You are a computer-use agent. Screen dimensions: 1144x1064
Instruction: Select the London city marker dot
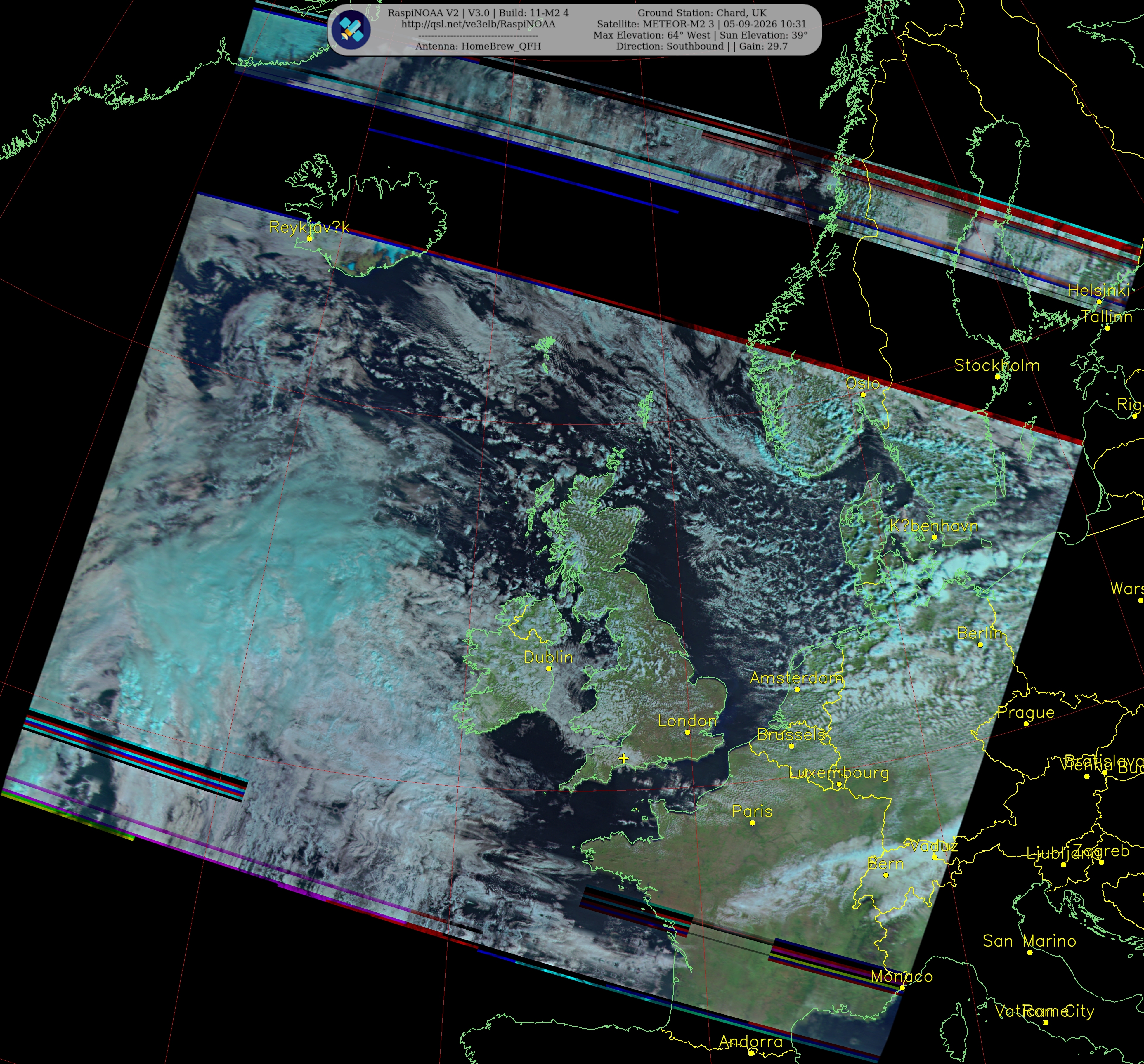687,733
